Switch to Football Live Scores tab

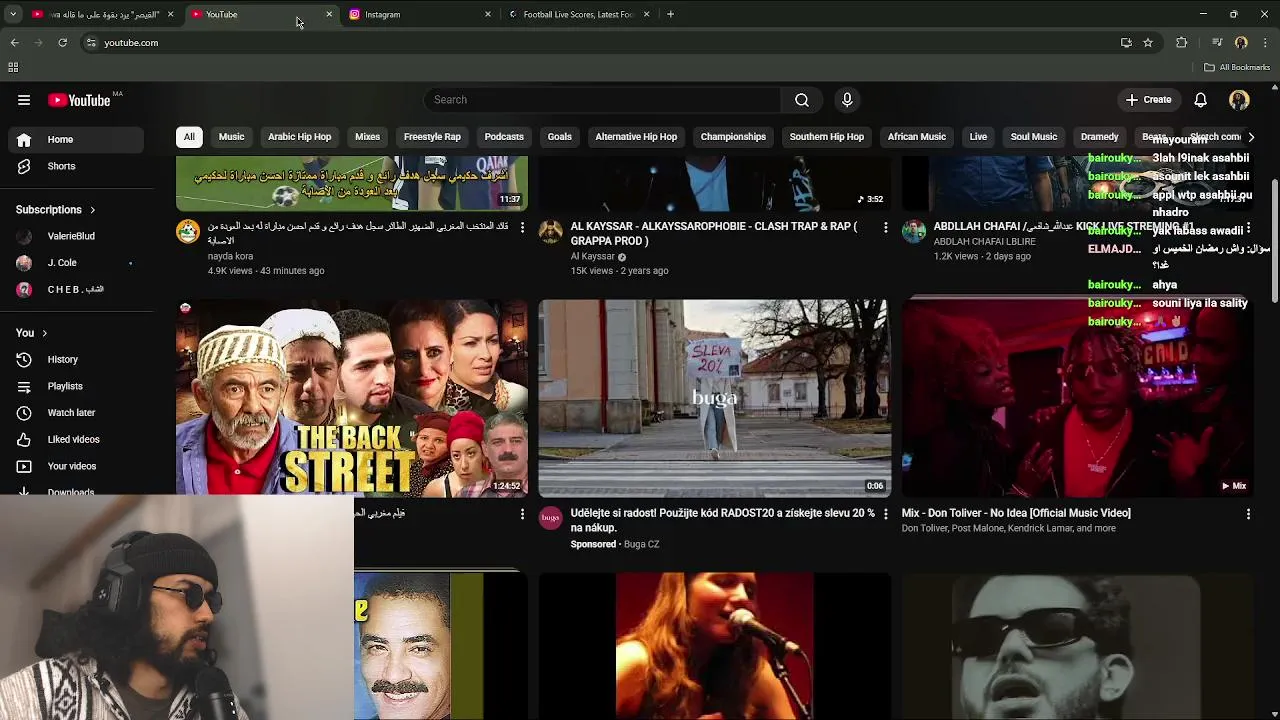(x=577, y=14)
